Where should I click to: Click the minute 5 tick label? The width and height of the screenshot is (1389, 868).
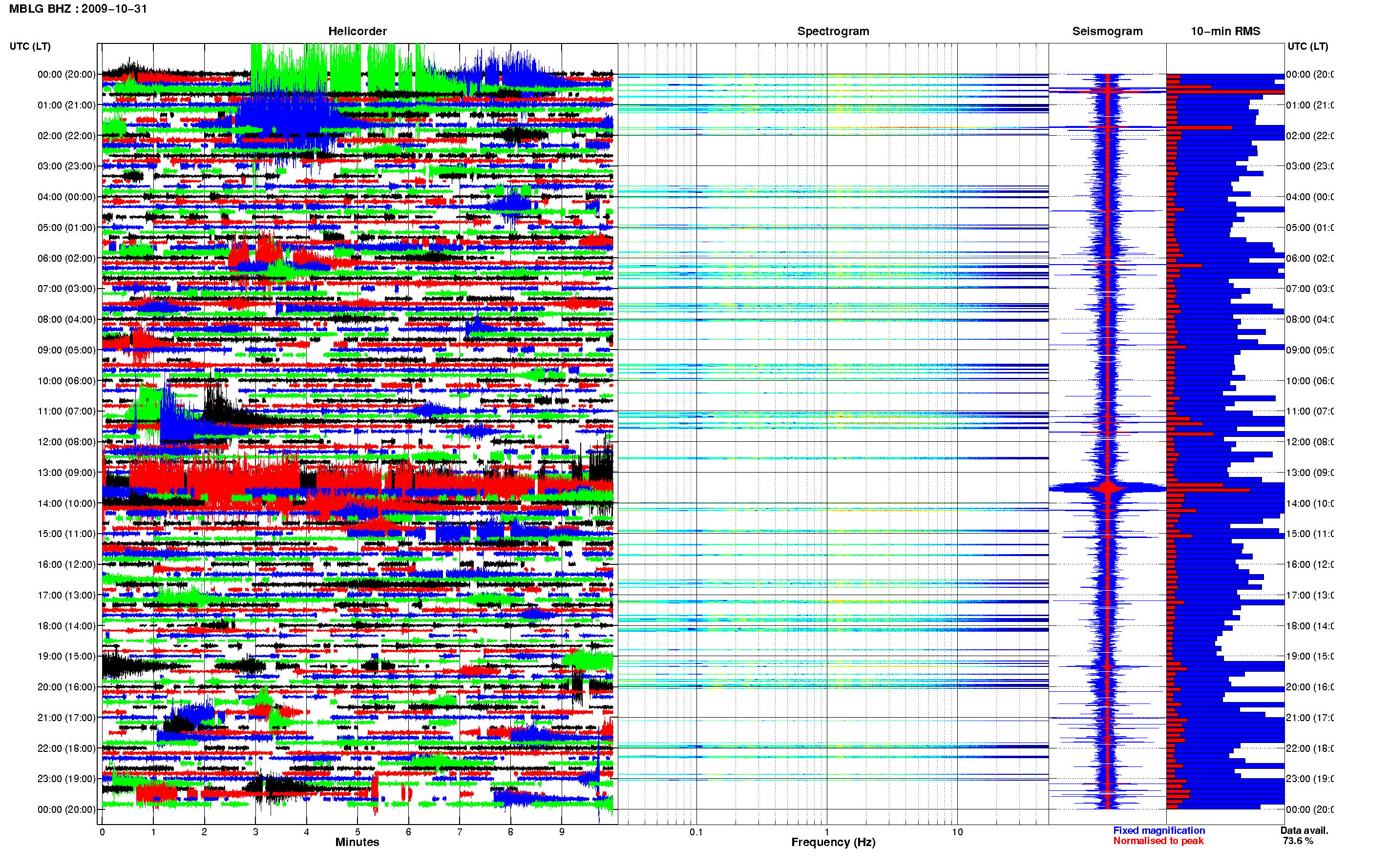pyautogui.click(x=357, y=832)
